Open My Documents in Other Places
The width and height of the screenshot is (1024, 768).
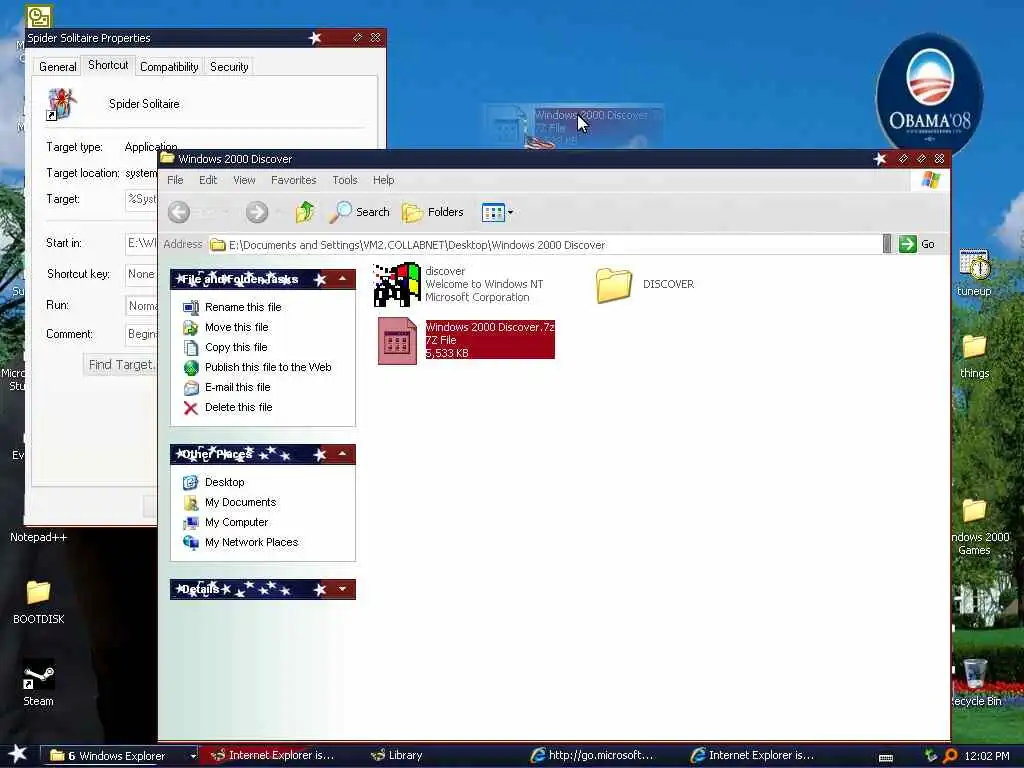(240, 502)
